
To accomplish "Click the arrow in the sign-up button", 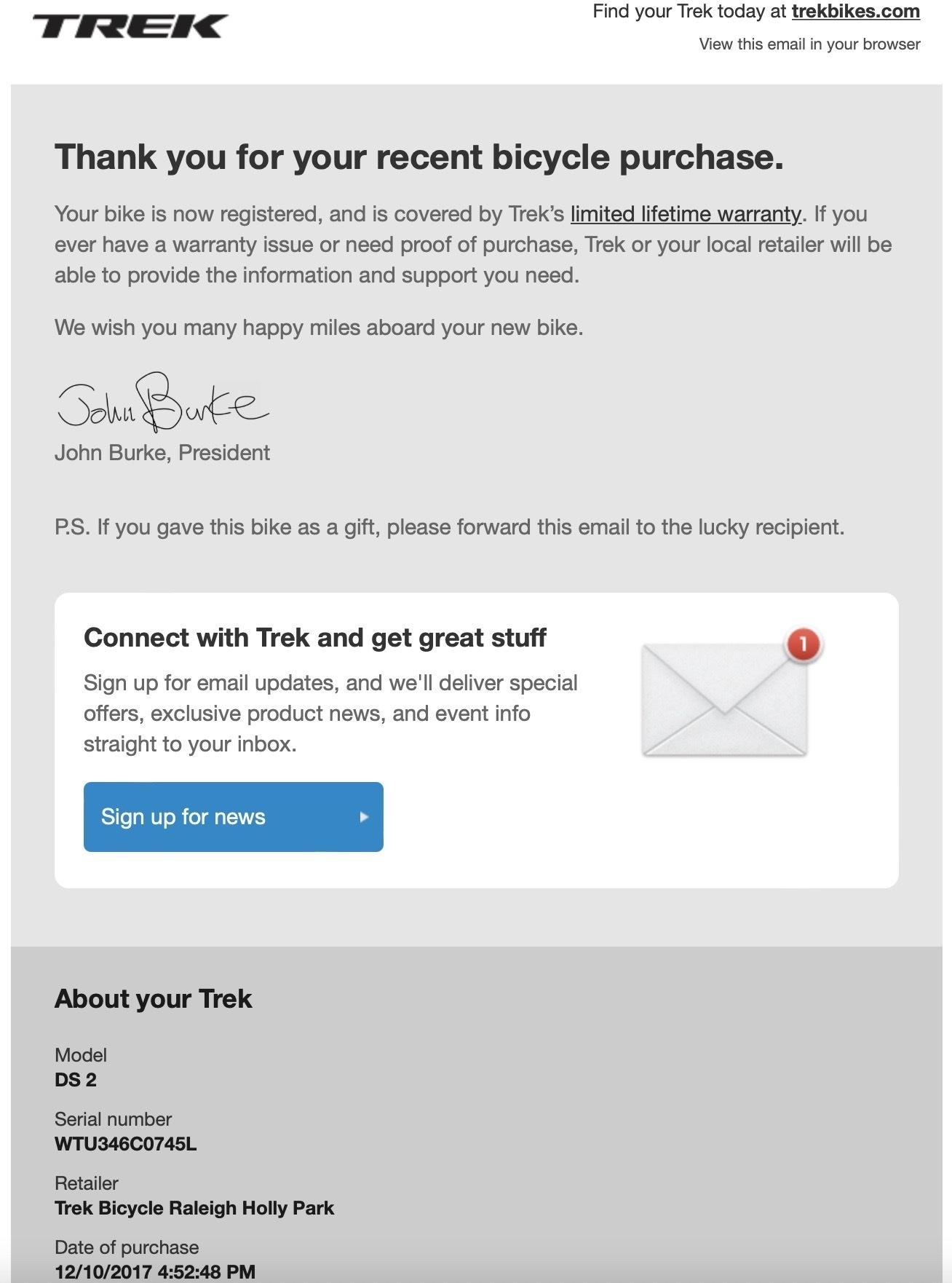I will click(364, 817).
